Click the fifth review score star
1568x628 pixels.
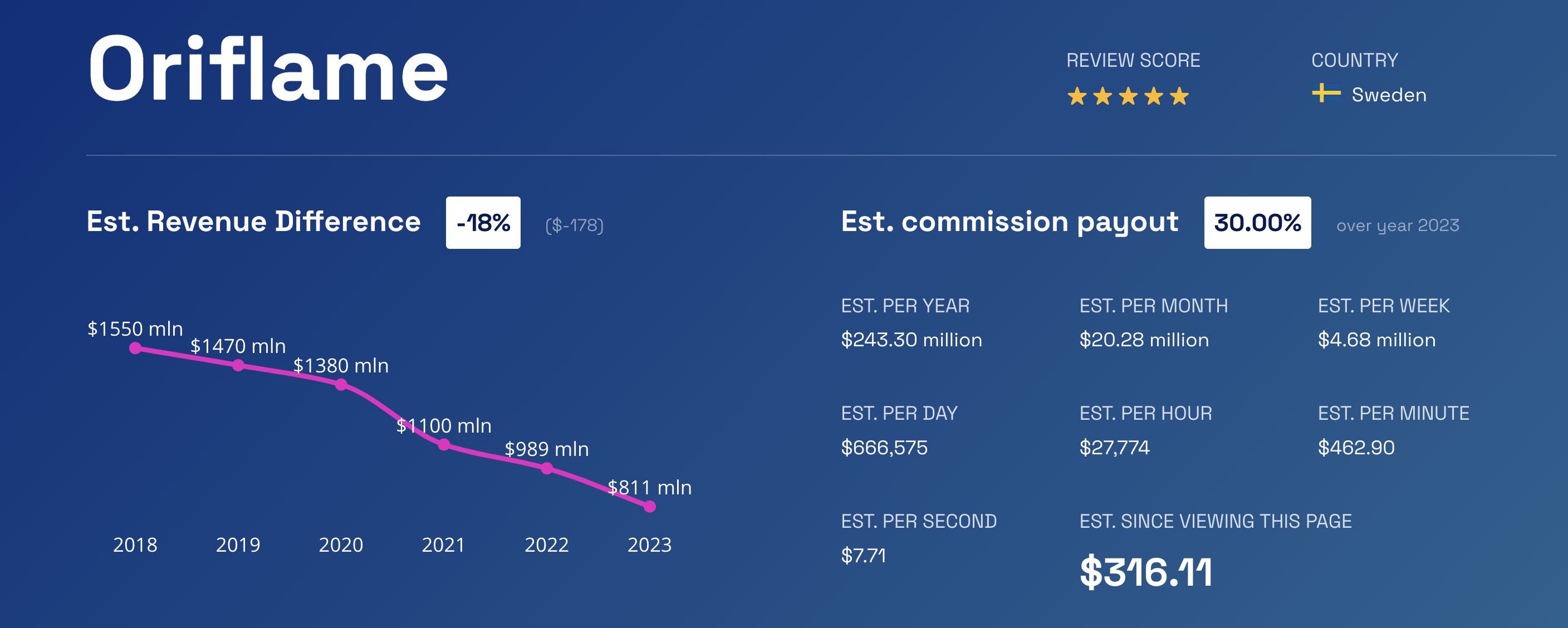(1179, 96)
